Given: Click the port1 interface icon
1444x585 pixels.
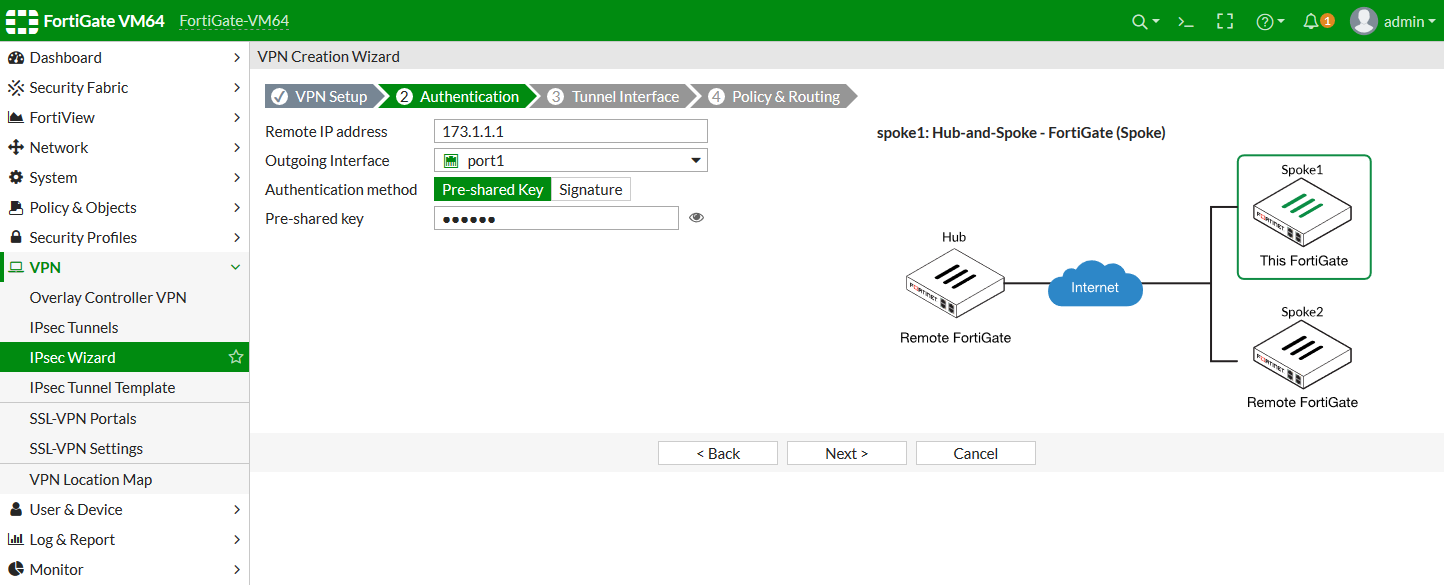Looking at the screenshot, I should coord(451,161).
